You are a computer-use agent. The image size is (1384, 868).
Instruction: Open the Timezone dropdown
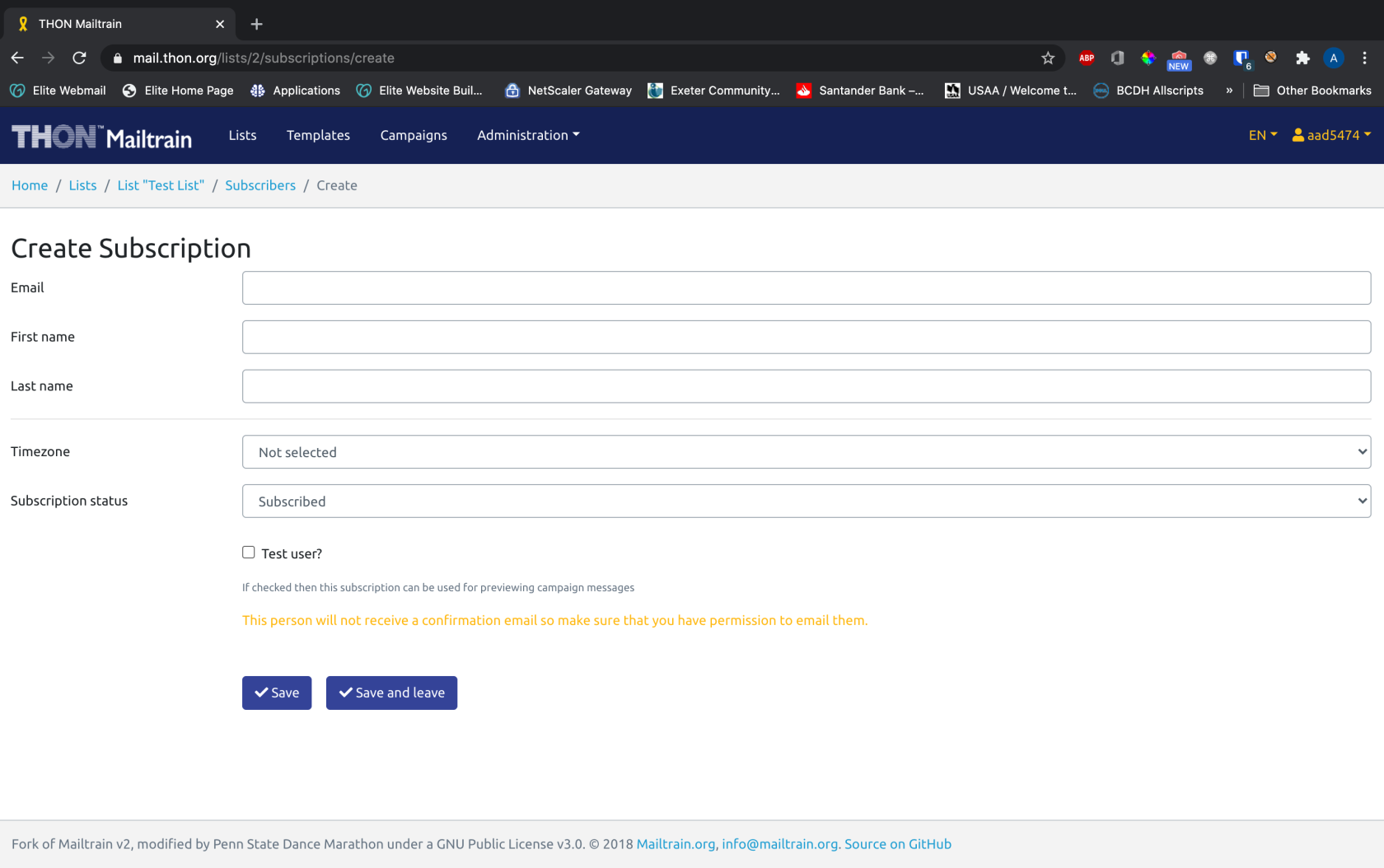pos(807,452)
